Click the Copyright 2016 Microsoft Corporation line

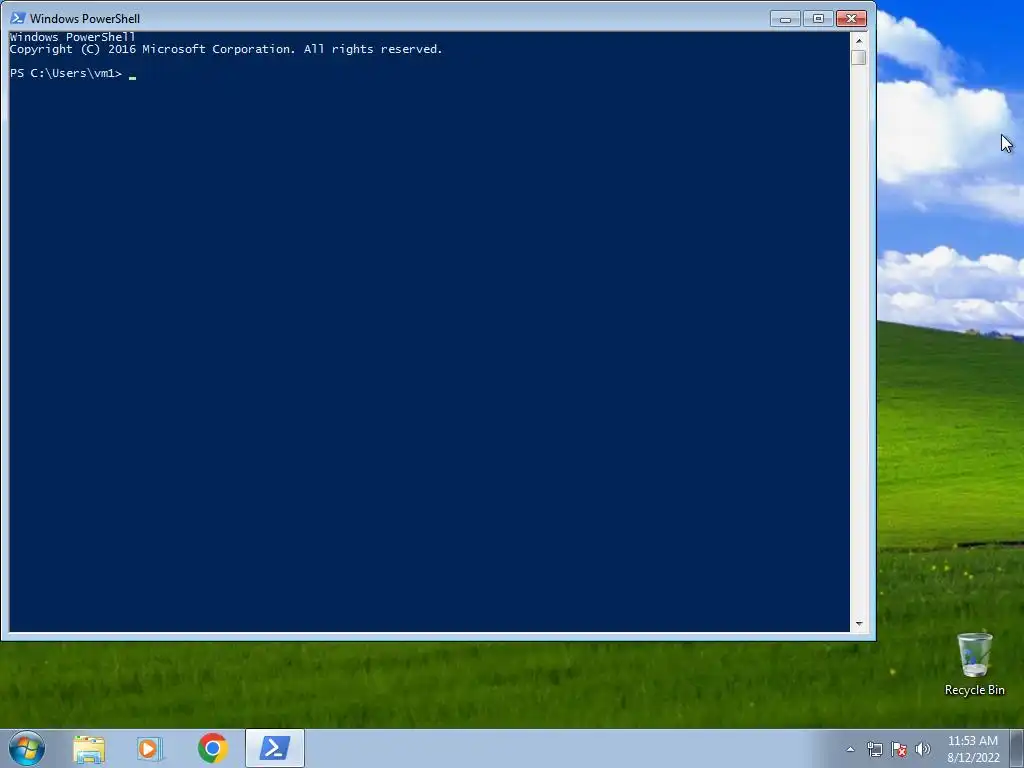click(x=226, y=49)
